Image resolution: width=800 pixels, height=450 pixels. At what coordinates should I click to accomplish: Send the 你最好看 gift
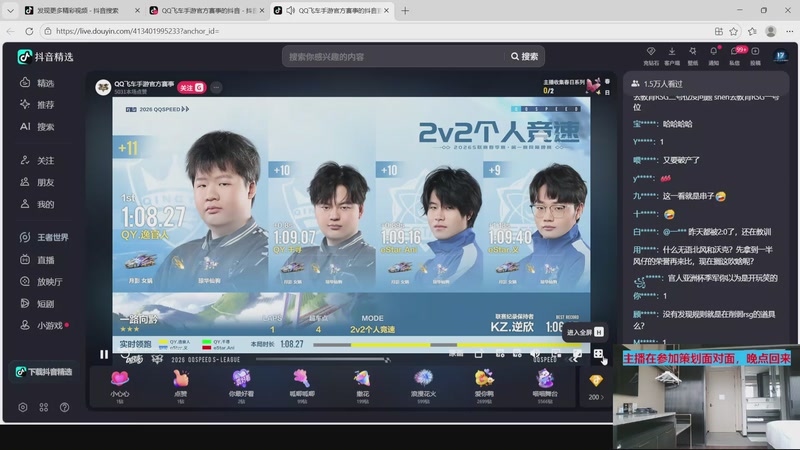coord(241,386)
